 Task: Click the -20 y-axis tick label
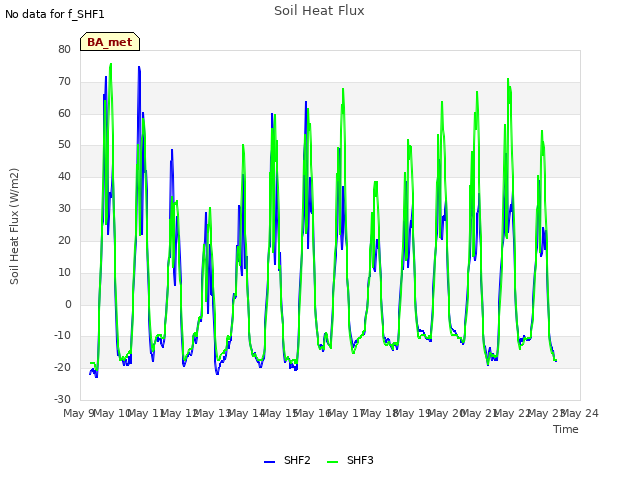(x=62, y=367)
